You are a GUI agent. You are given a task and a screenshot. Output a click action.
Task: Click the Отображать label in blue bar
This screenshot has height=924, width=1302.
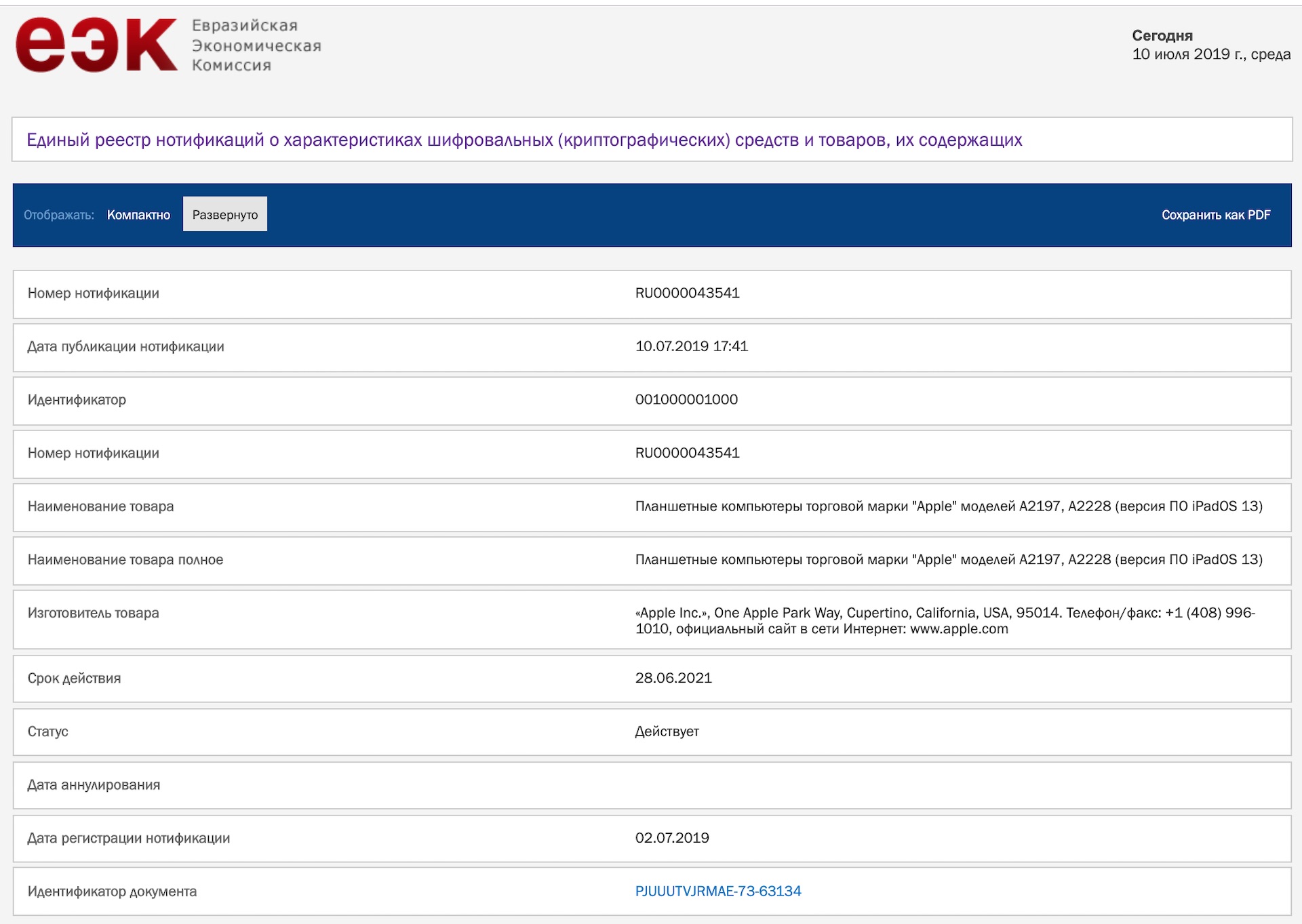(58, 215)
